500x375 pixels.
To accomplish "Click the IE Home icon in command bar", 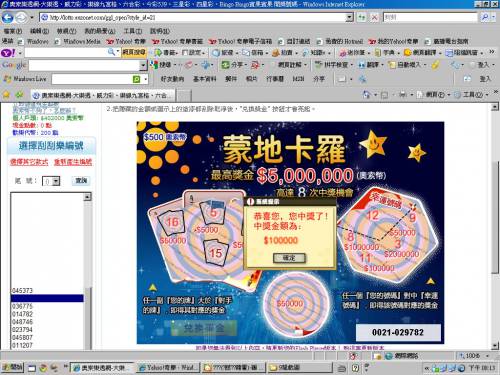I will 366,95.
